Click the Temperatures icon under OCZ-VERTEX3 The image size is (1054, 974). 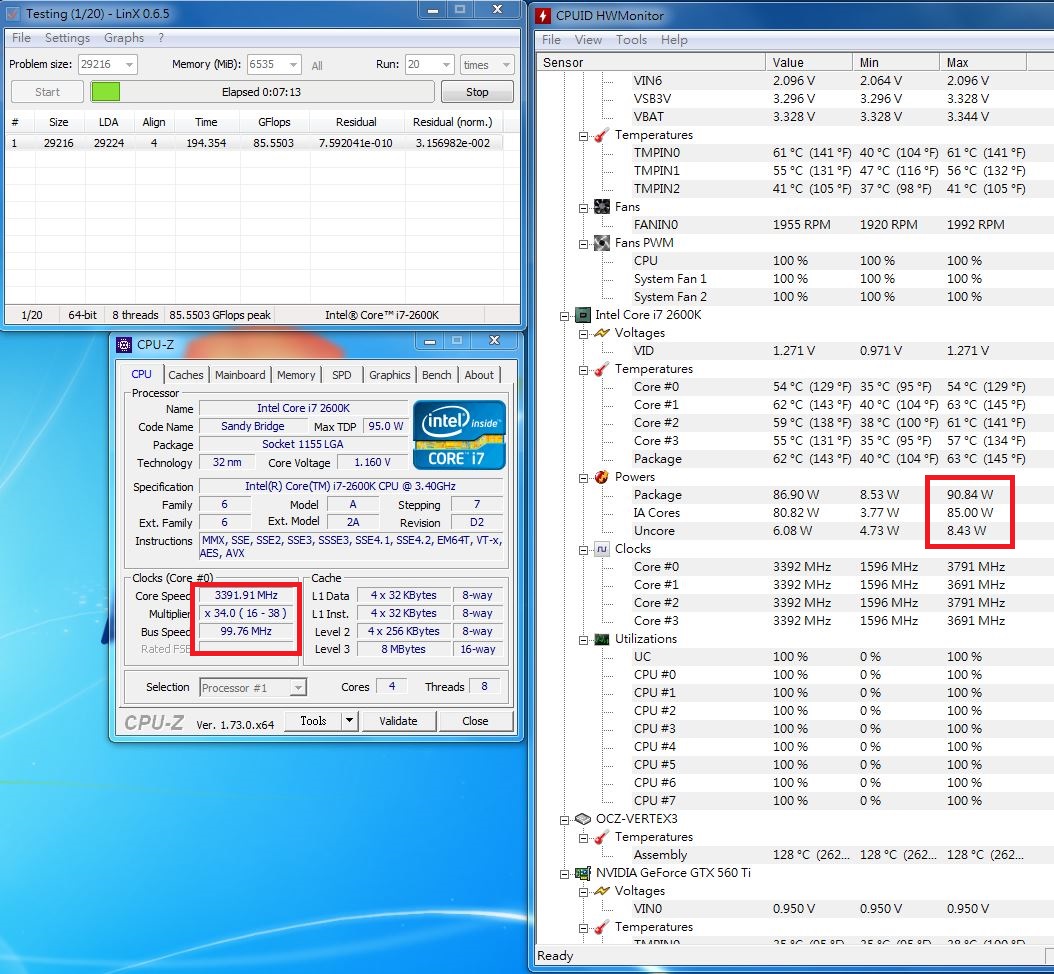602,837
